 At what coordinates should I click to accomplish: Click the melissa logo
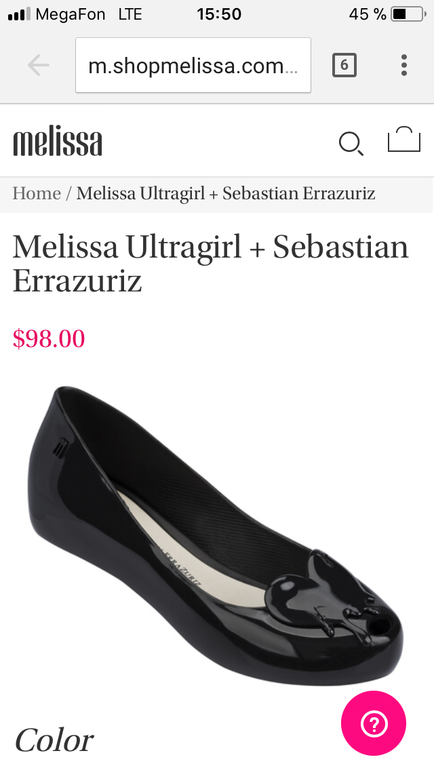(57, 140)
